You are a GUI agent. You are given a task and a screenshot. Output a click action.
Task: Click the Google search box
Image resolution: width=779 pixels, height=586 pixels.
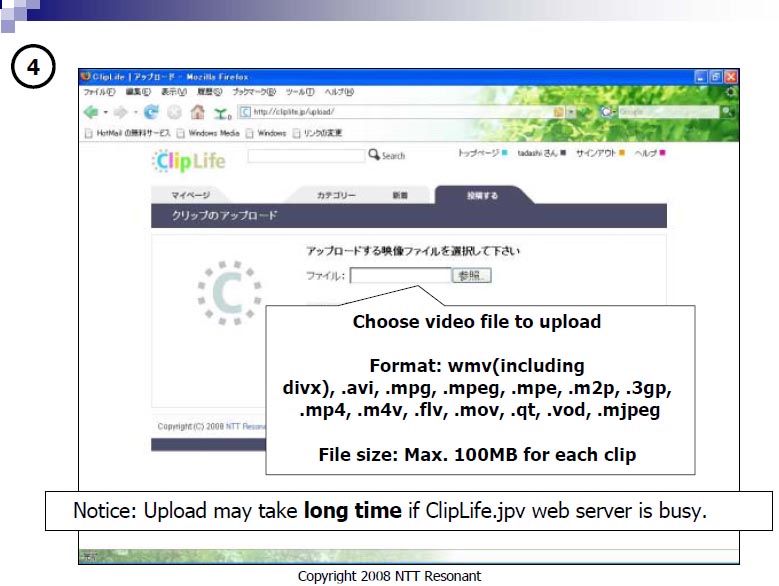coord(668,112)
